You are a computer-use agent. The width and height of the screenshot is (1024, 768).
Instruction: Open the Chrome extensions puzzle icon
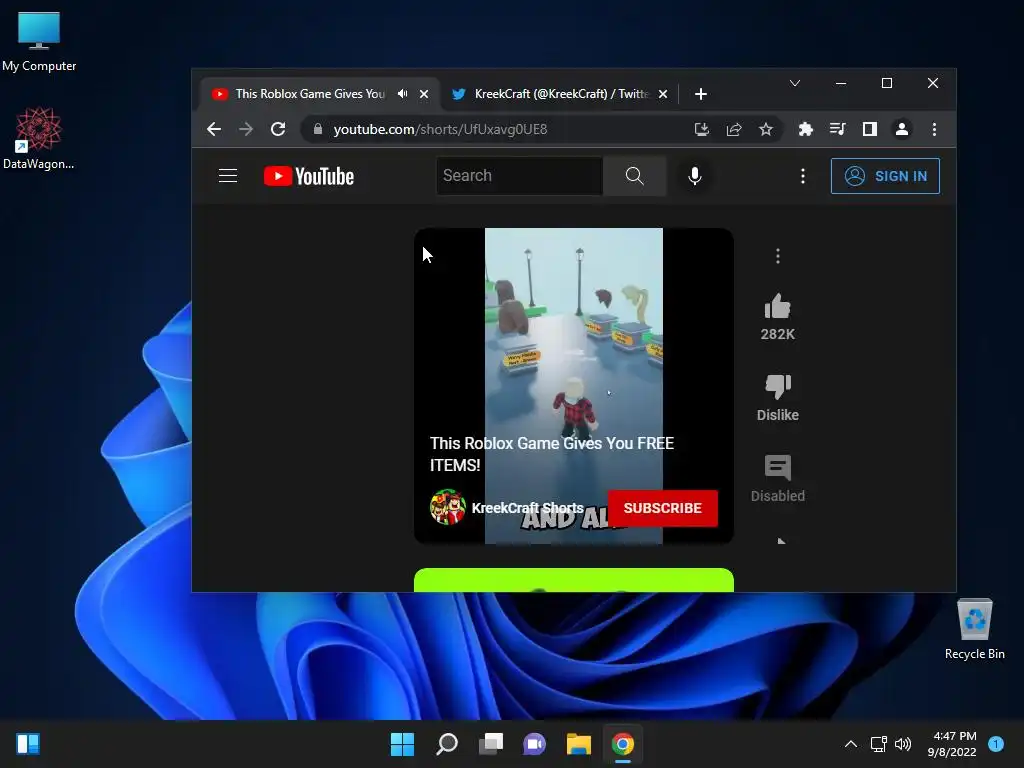click(805, 129)
